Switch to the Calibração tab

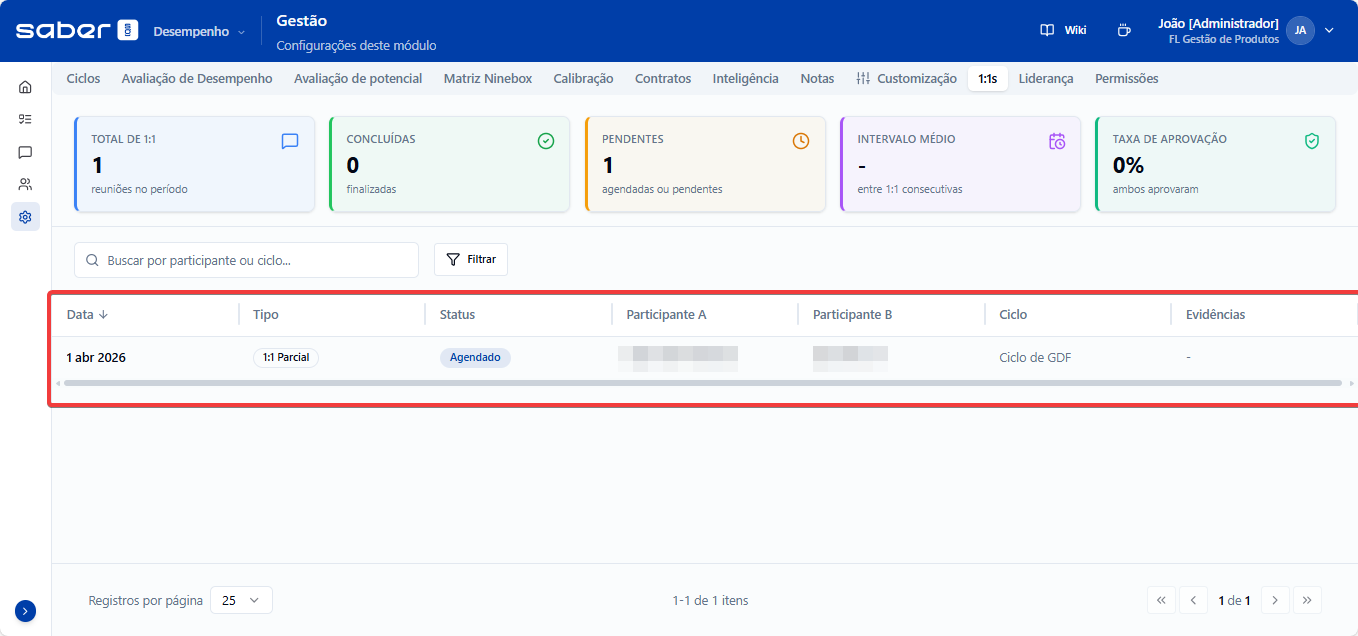click(x=583, y=79)
